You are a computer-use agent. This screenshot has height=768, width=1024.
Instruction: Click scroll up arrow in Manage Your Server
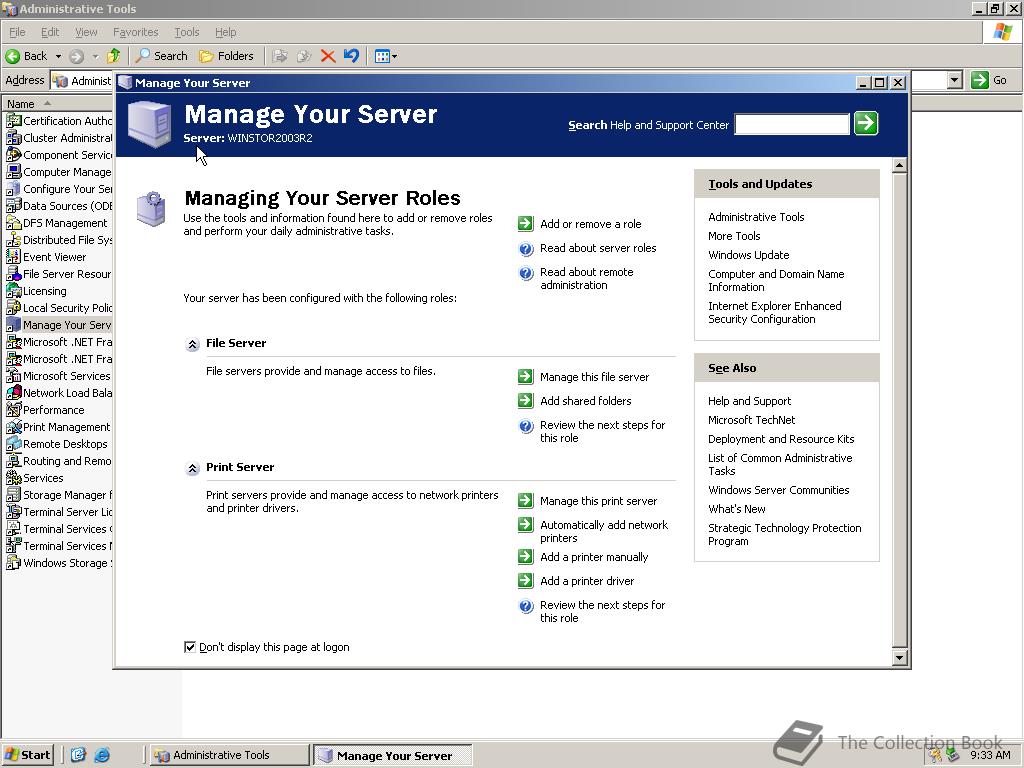coord(899,165)
